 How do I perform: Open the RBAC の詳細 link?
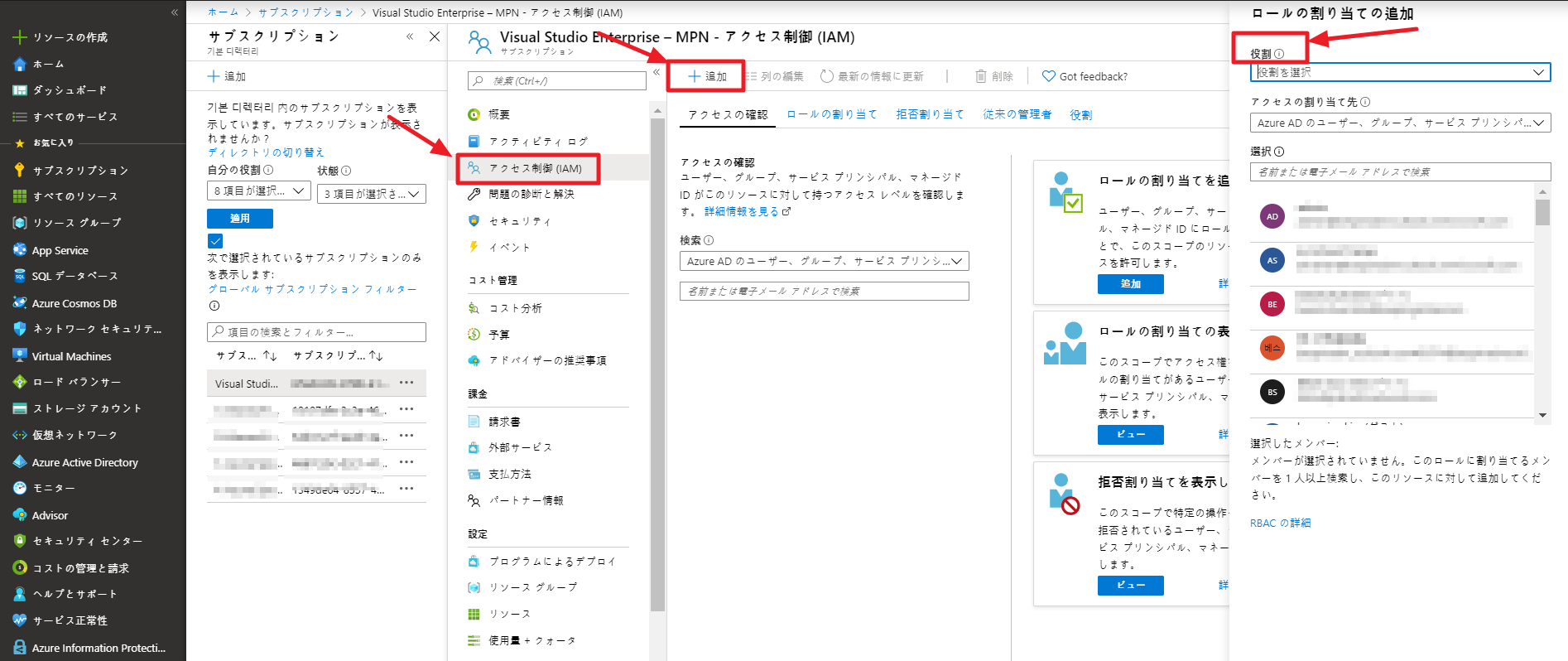pos(1280,523)
